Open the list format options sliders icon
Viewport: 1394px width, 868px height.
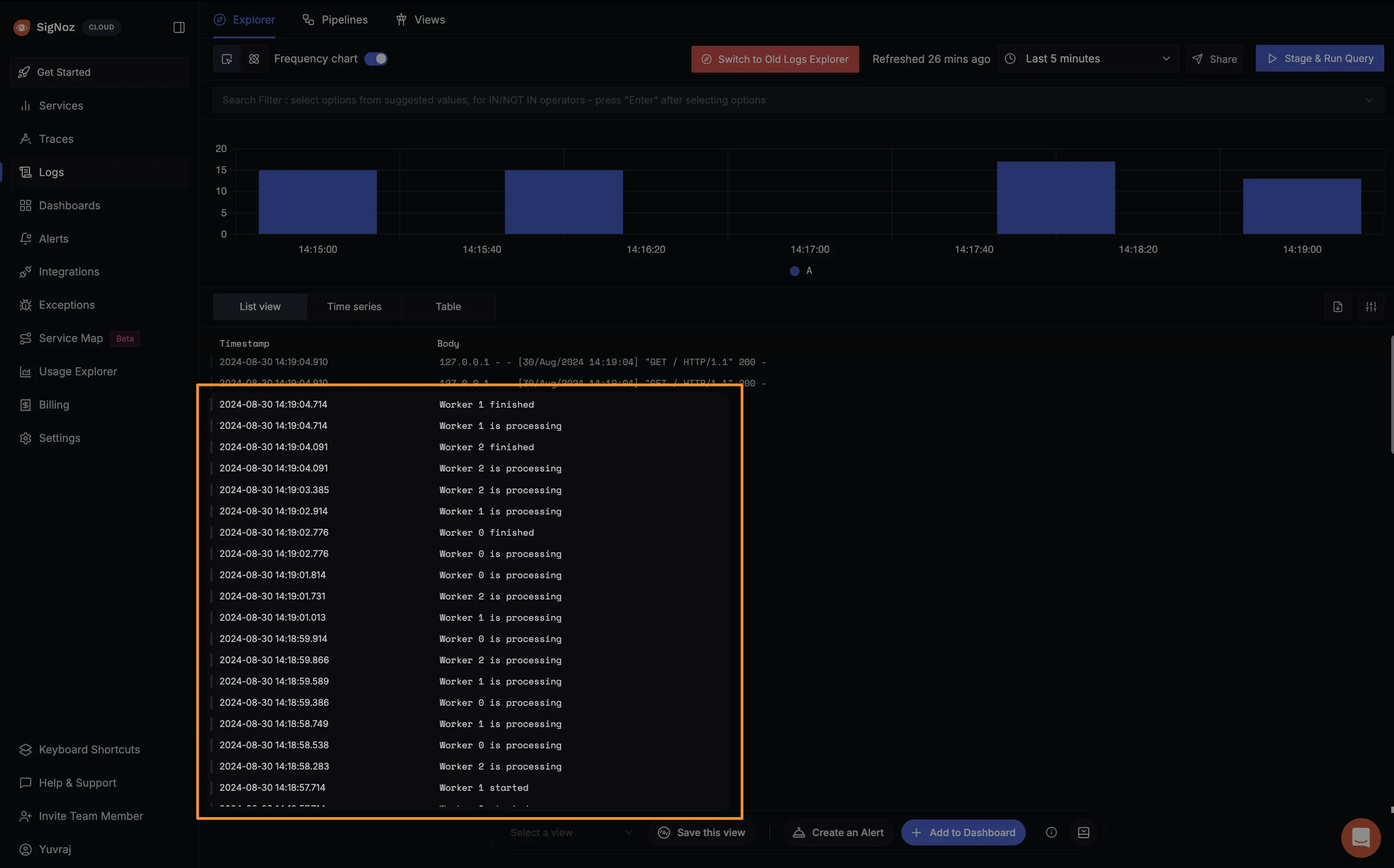(x=1371, y=307)
